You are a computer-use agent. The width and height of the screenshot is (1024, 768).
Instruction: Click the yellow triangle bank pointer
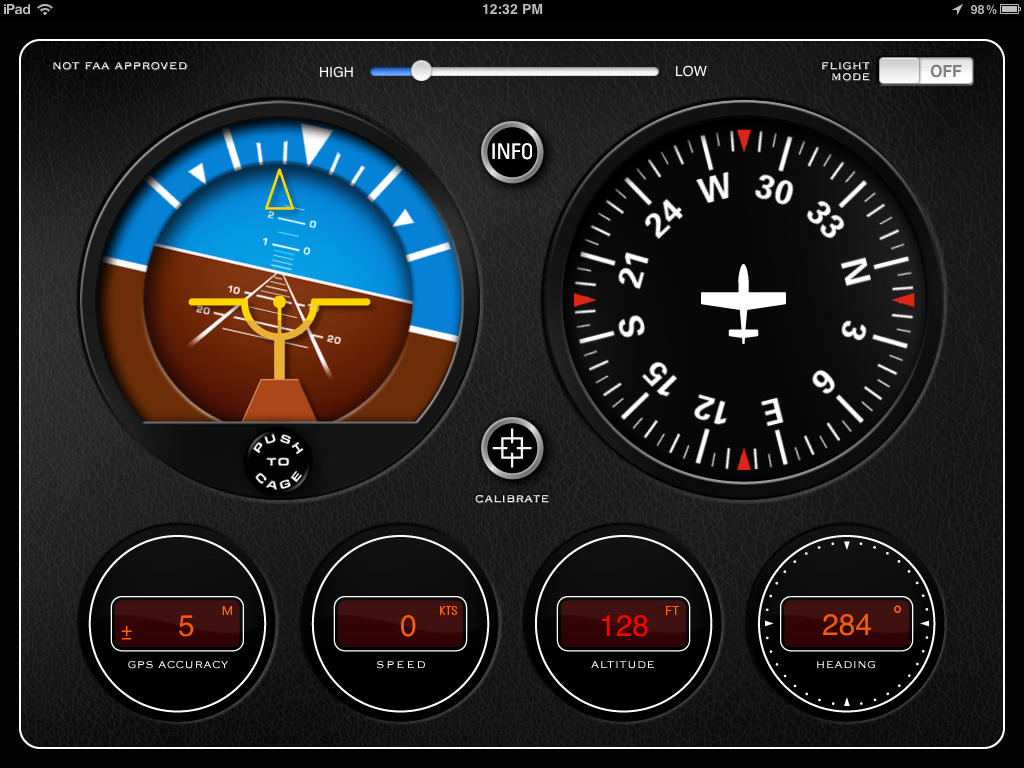point(279,189)
